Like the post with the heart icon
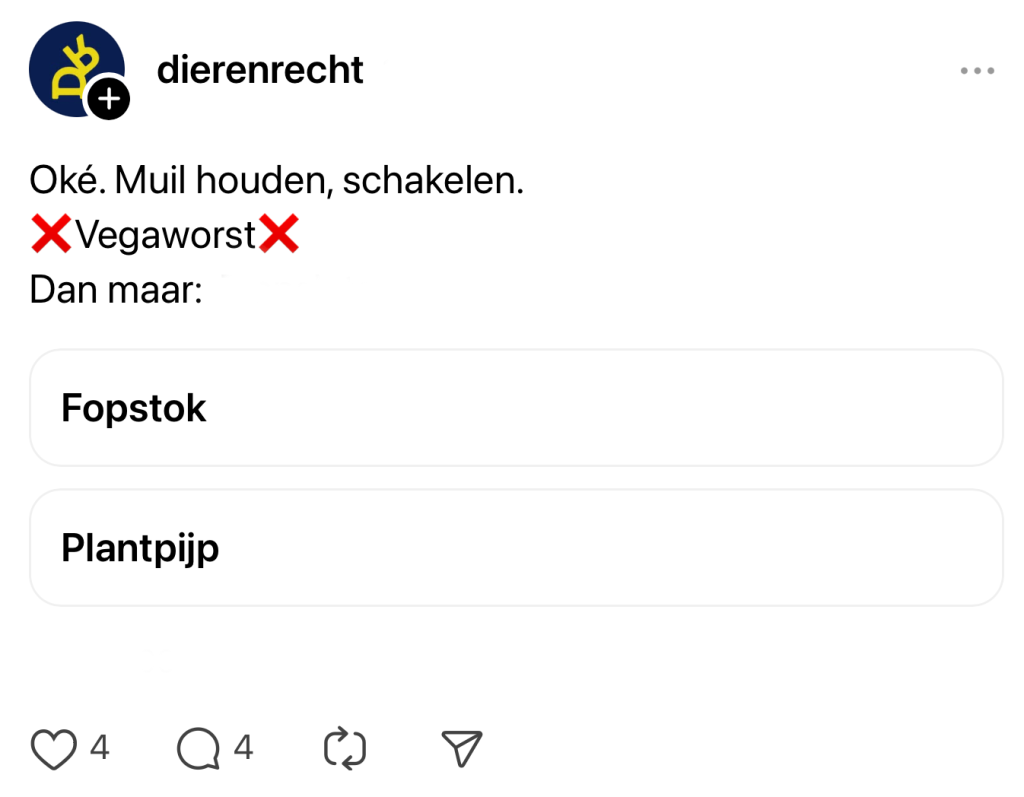Viewport: 1024px width, 797px height. [54, 749]
